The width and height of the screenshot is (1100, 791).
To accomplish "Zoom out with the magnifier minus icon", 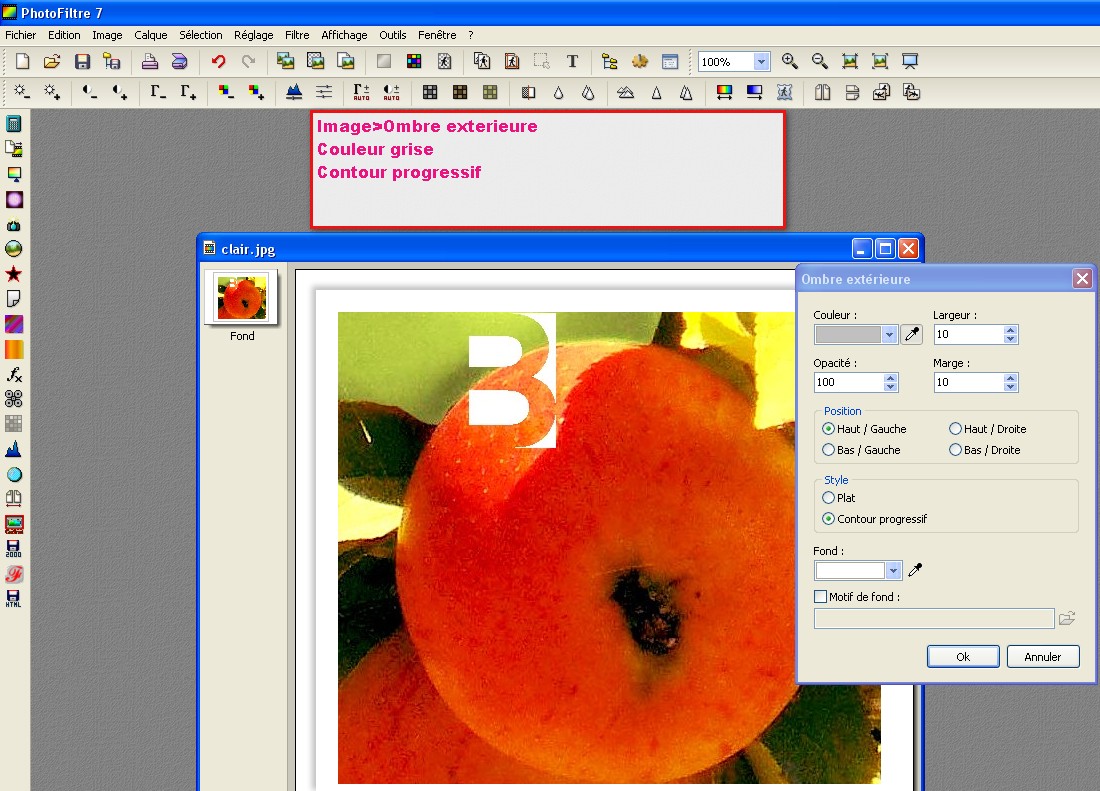I will pyautogui.click(x=820, y=62).
